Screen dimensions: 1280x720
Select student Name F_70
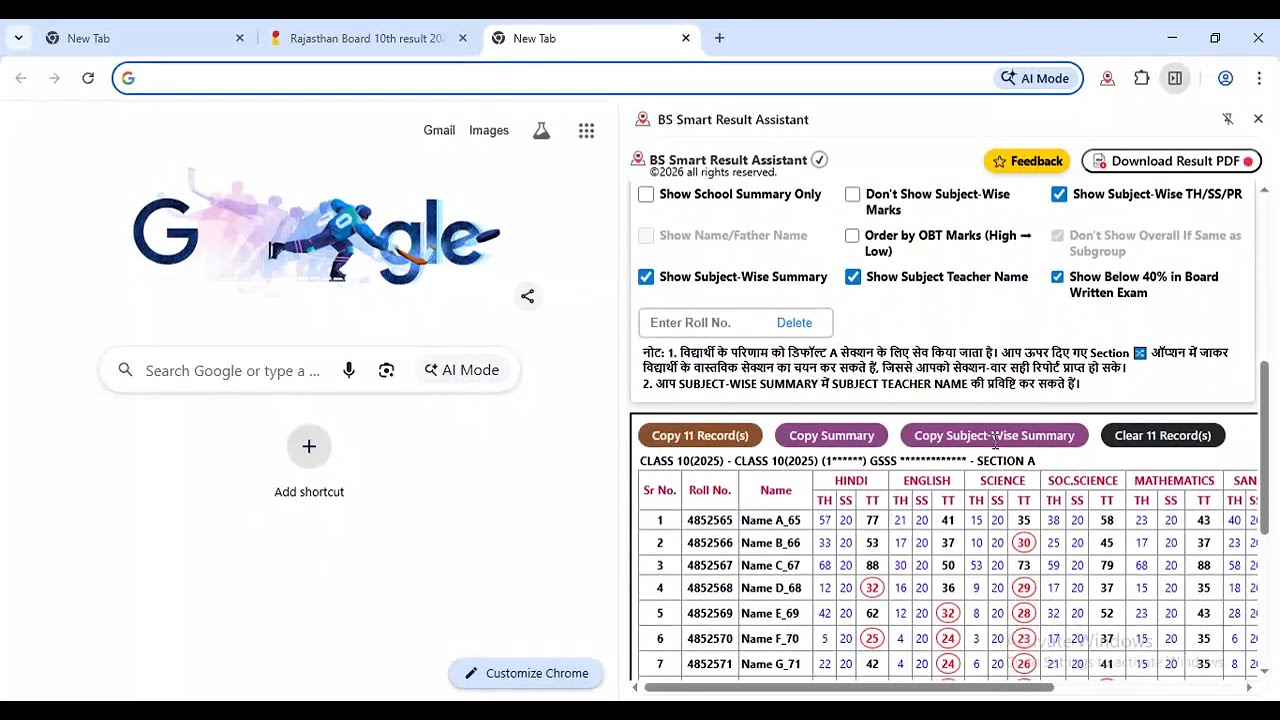coord(770,638)
